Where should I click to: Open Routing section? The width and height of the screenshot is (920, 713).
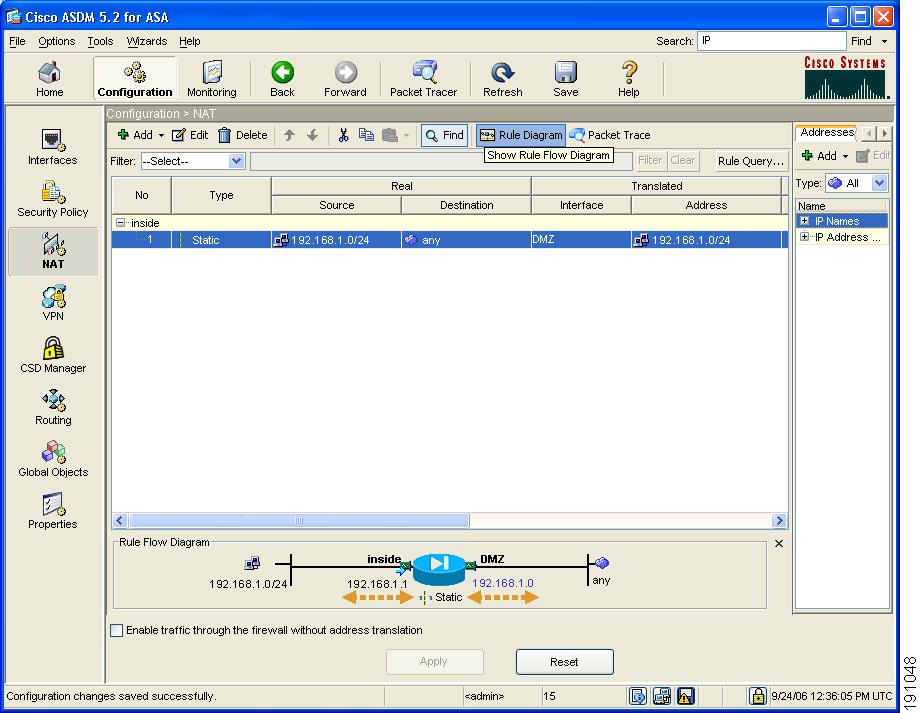pyautogui.click(x=53, y=407)
